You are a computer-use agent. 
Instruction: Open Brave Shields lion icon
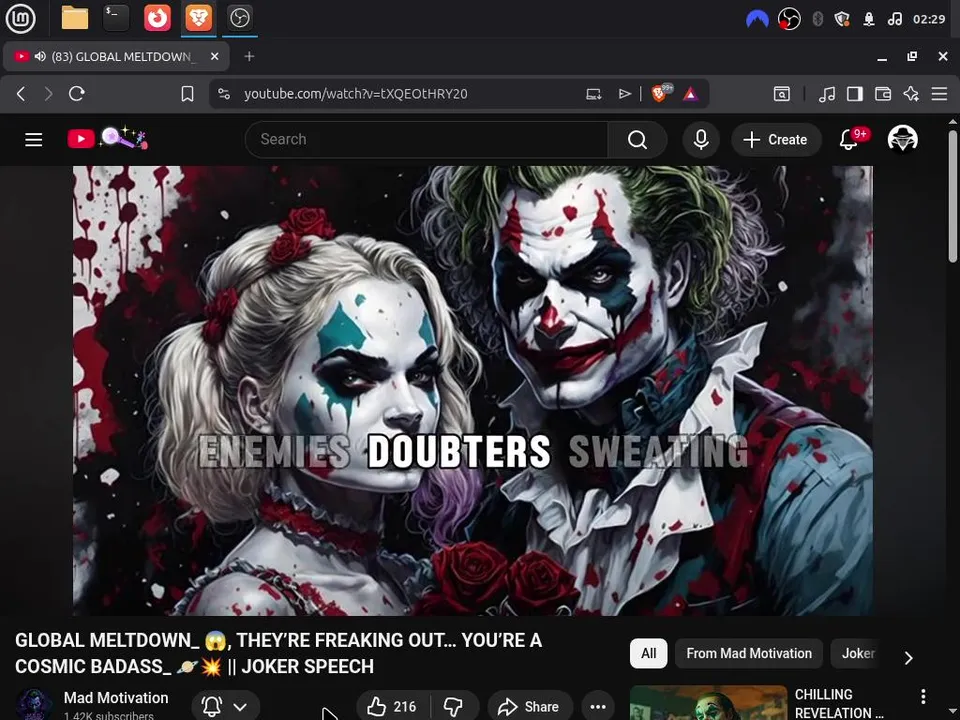(660, 93)
